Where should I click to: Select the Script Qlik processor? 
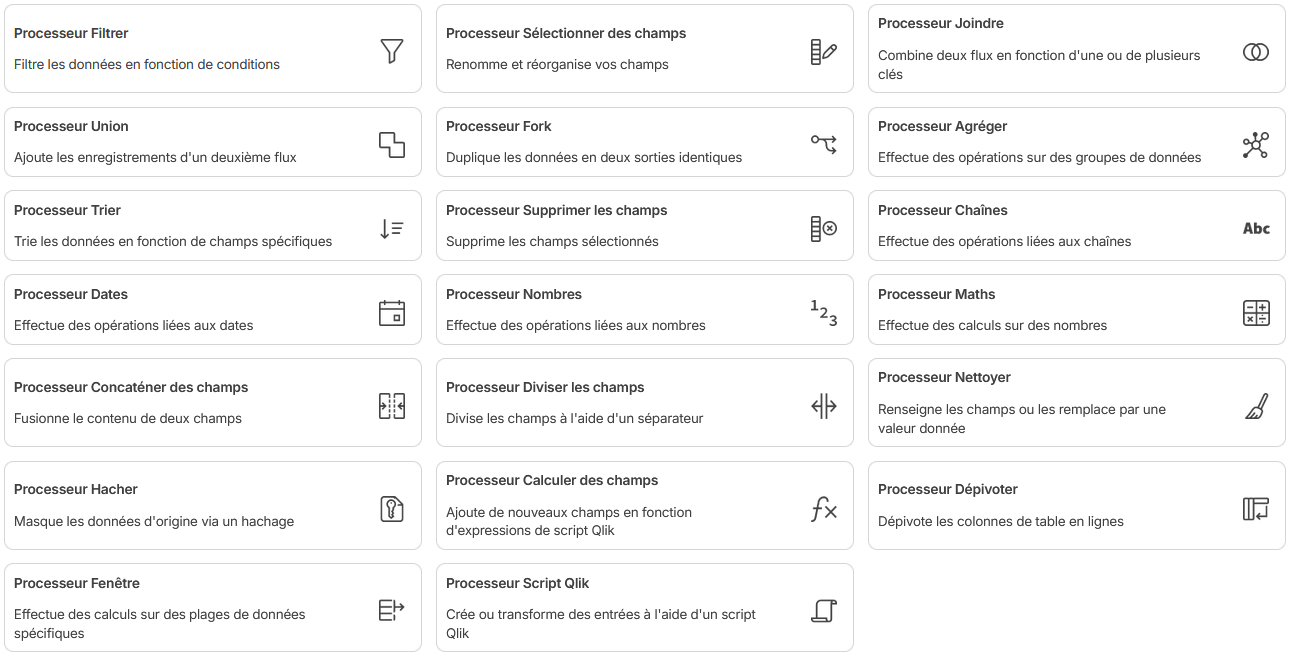pos(644,607)
